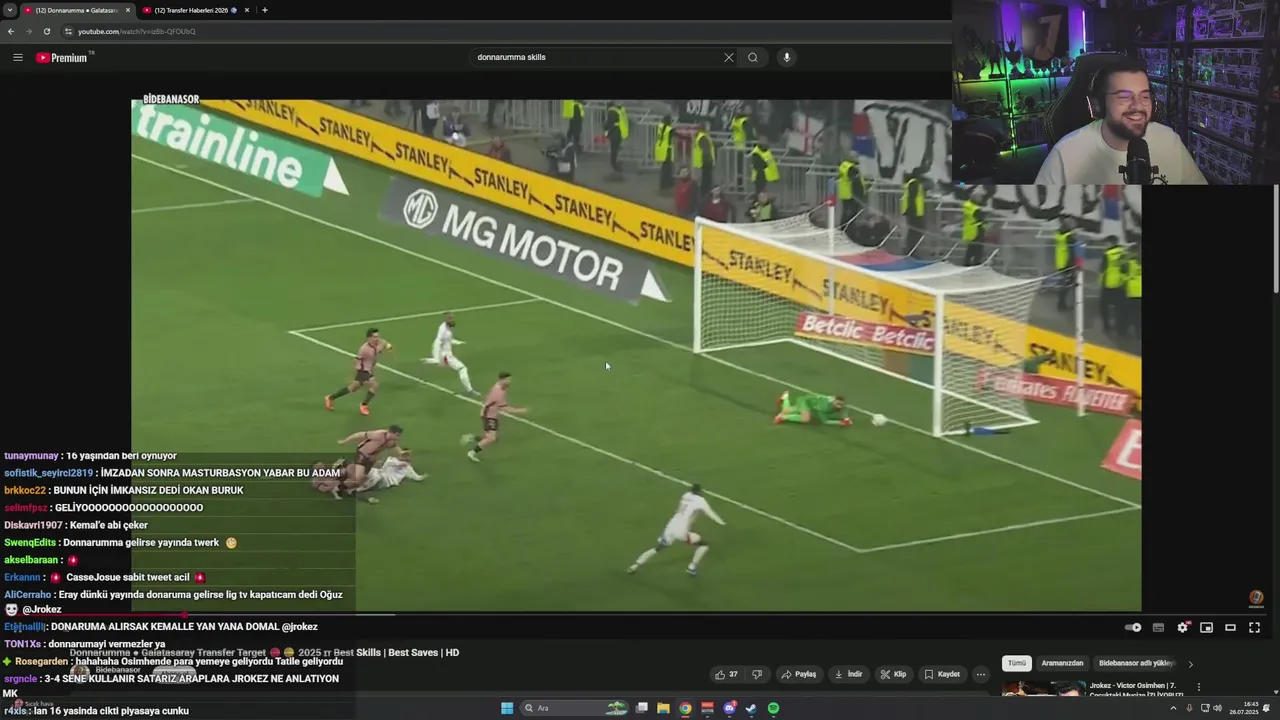Image resolution: width=1280 pixels, height=720 pixels.
Task: Click the Paylaş share button
Action: coord(799,674)
